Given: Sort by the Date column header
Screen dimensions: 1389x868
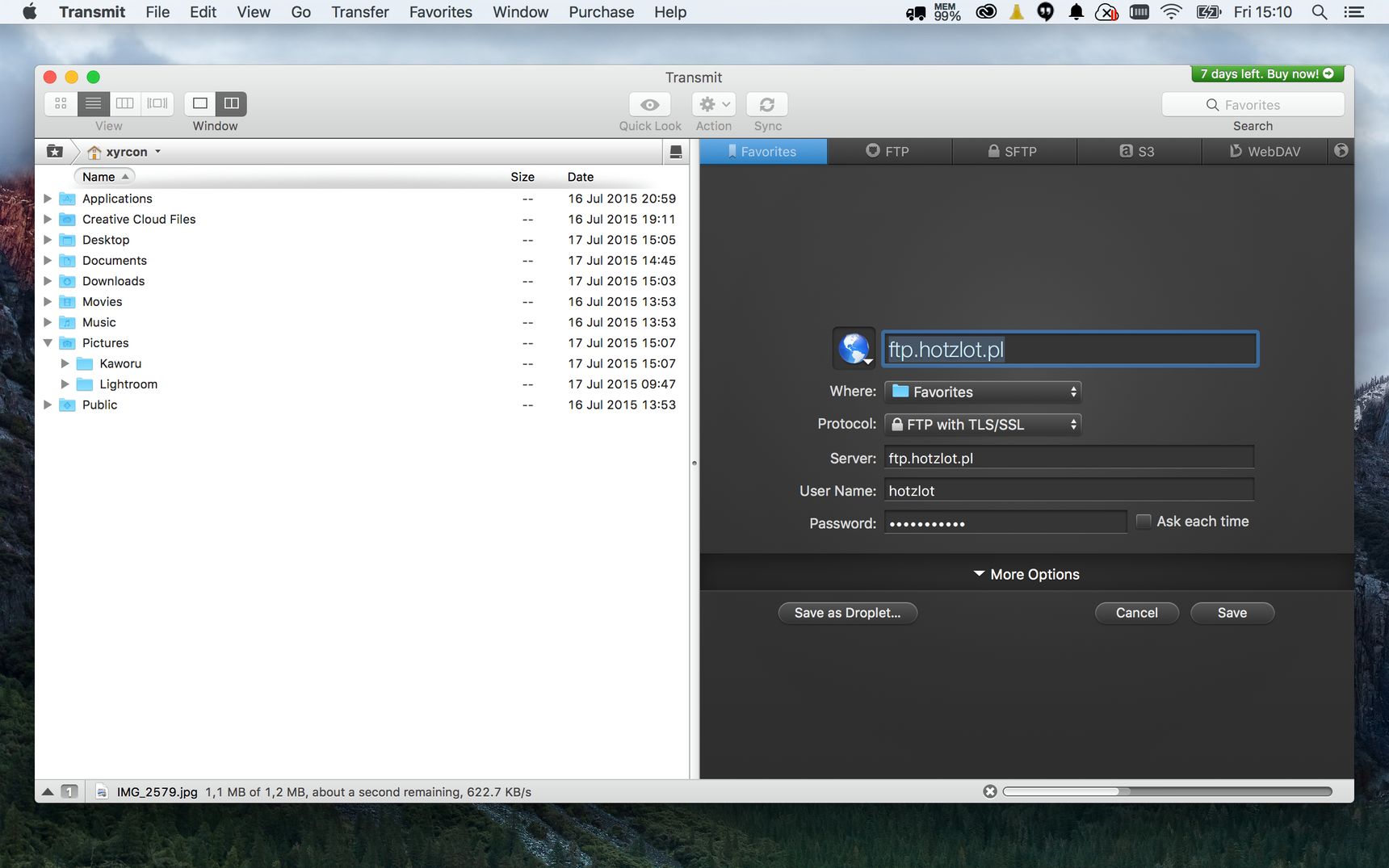Looking at the screenshot, I should [580, 177].
